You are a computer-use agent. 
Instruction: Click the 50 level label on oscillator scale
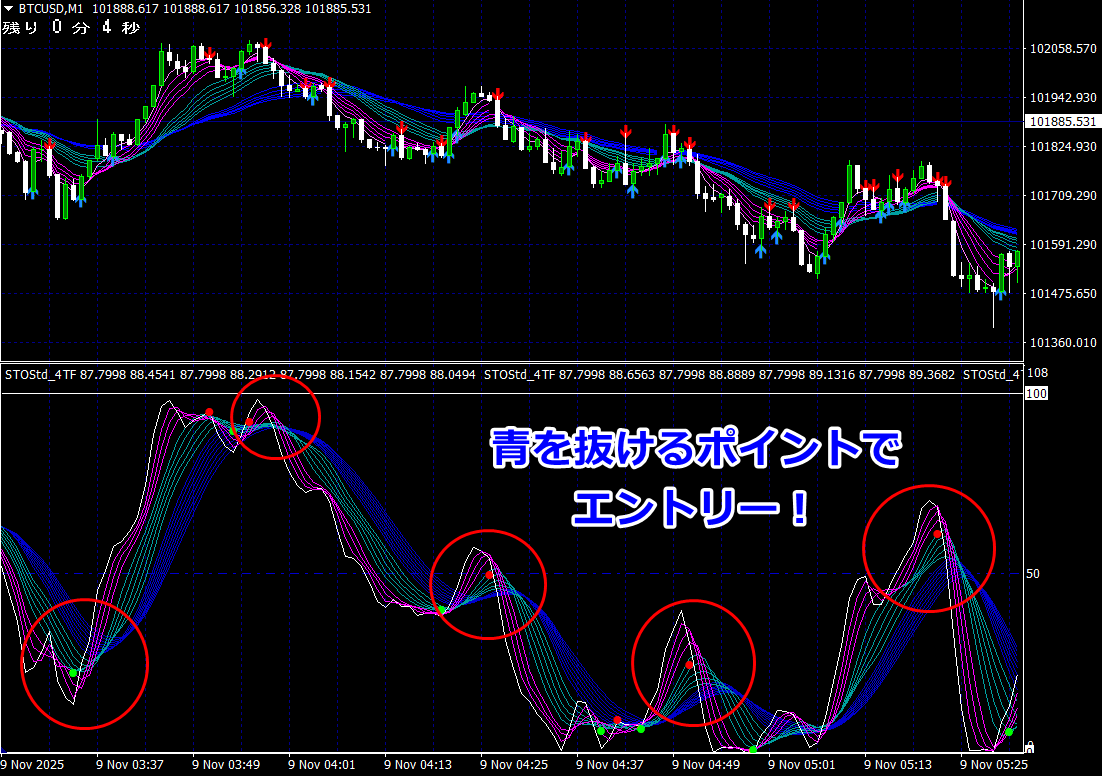coord(1034,574)
